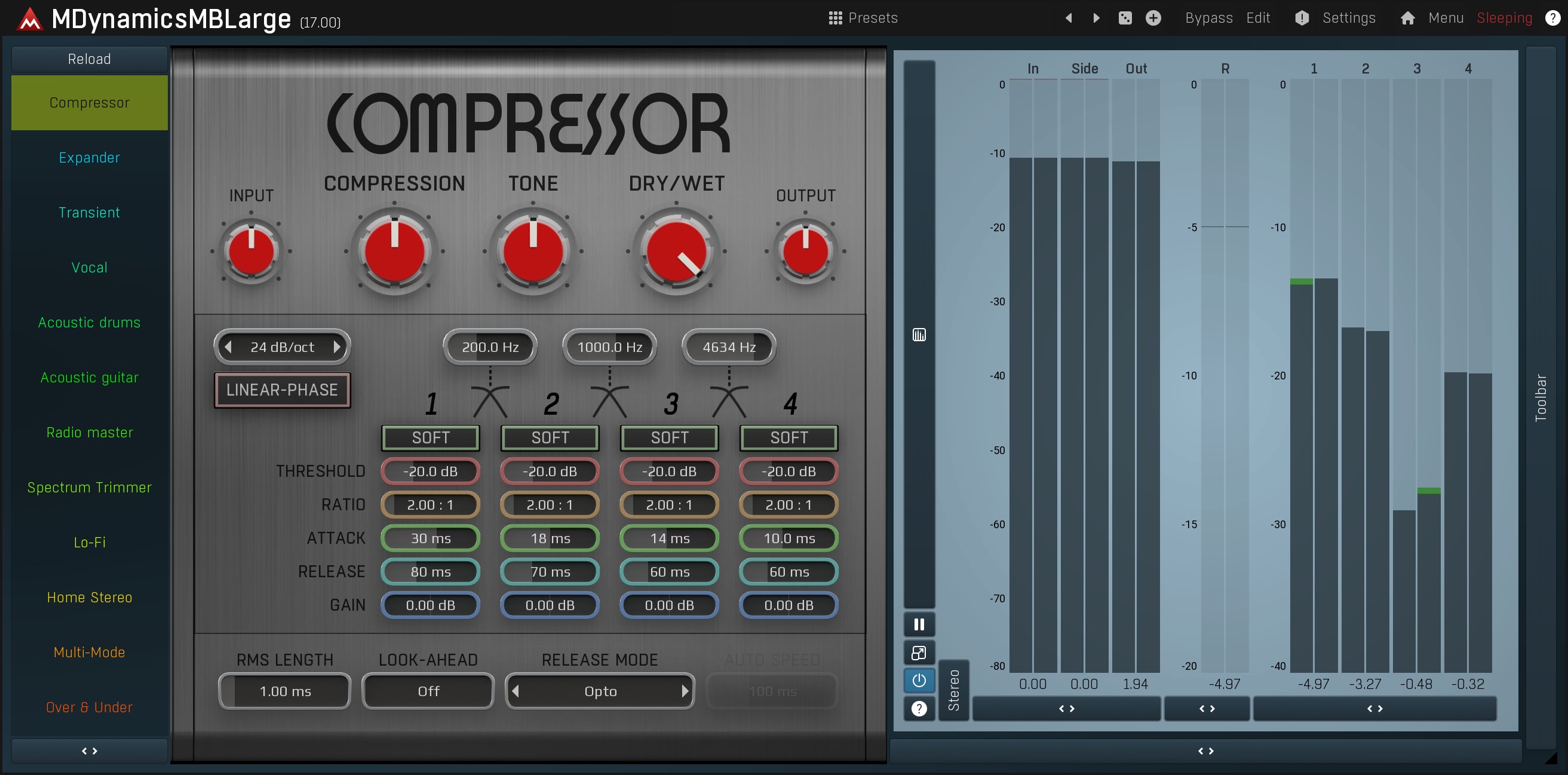Open help via the question mark icon
The width and height of the screenshot is (1568, 775).
tap(1553, 18)
